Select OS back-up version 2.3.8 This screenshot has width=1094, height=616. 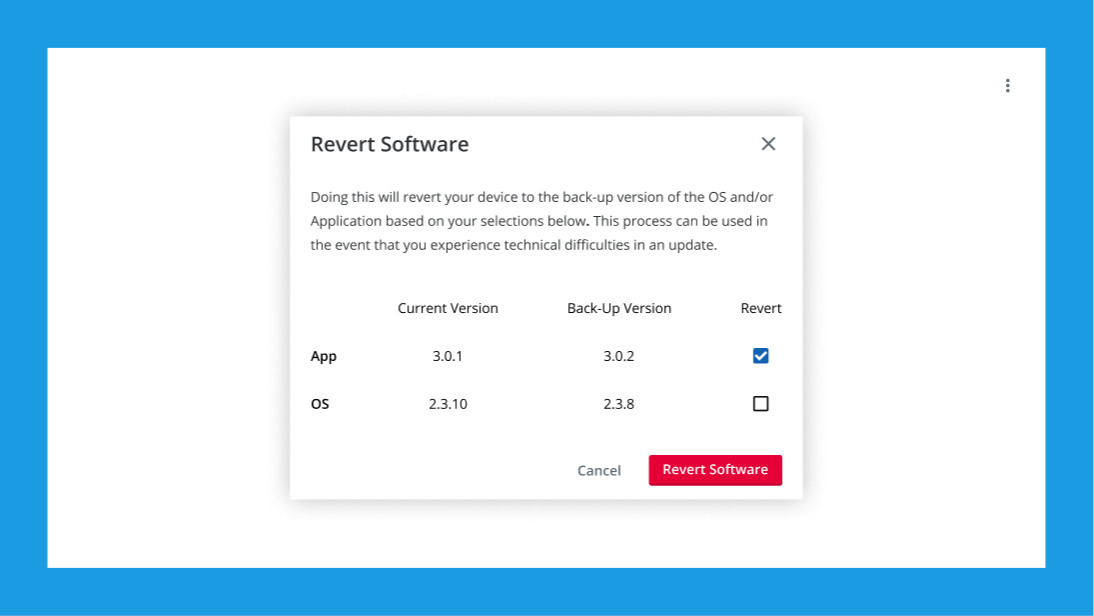pos(619,404)
